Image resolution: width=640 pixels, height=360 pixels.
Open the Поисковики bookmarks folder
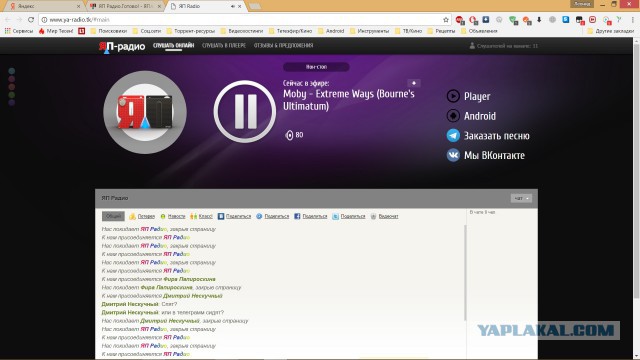[109, 31]
